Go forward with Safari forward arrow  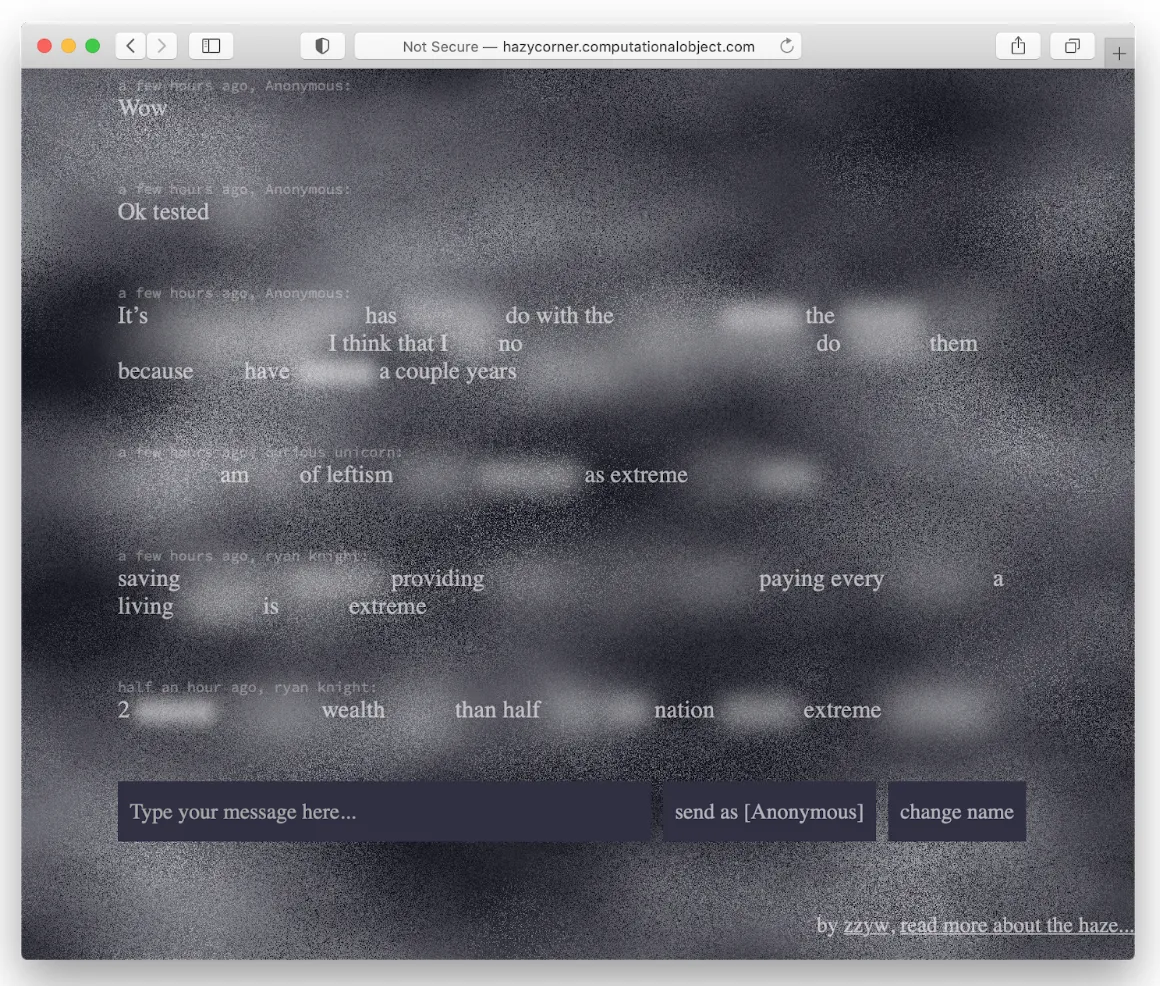[x=161, y=46]
